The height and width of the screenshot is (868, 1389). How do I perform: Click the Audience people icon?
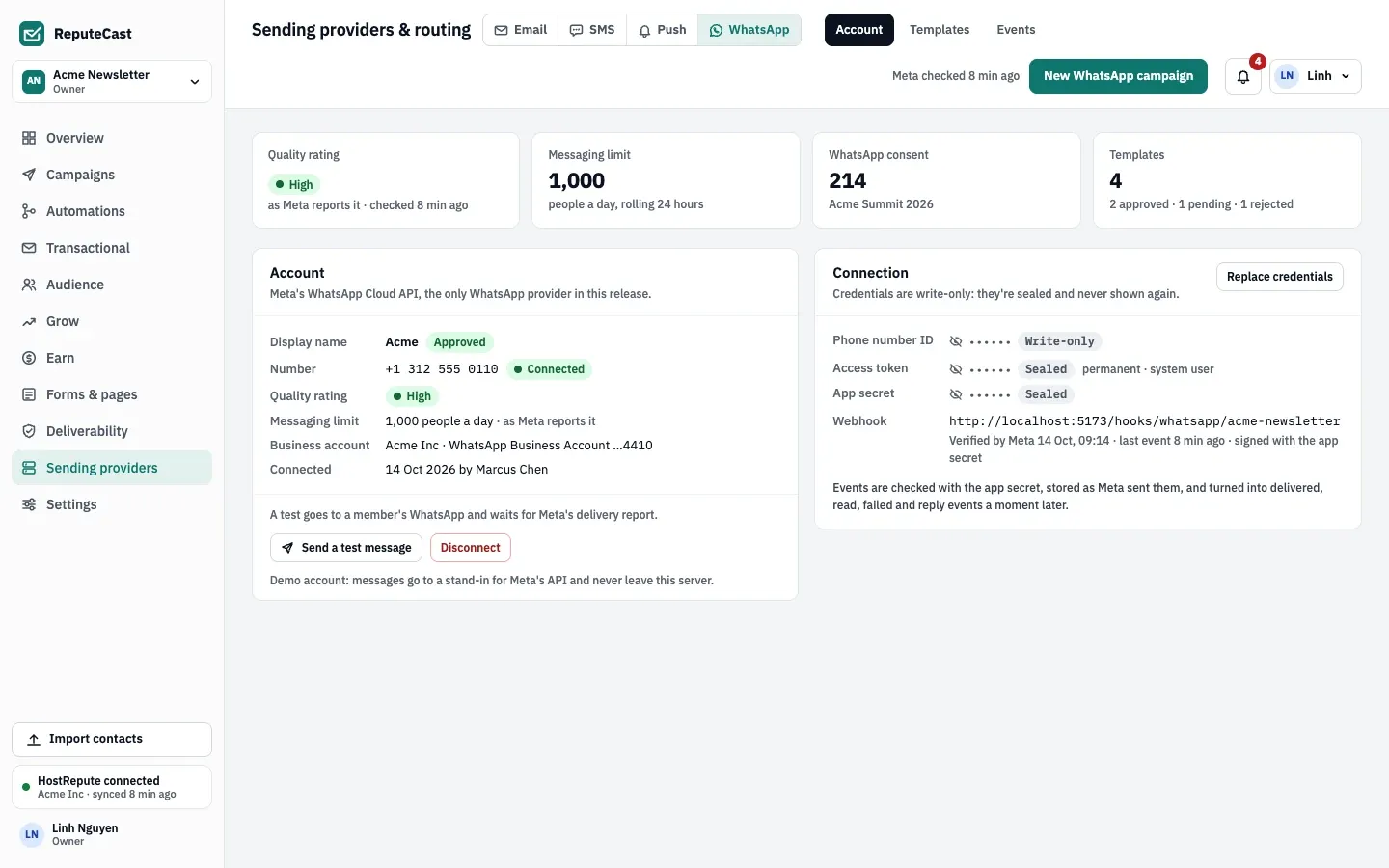click(x=29, y=285)
